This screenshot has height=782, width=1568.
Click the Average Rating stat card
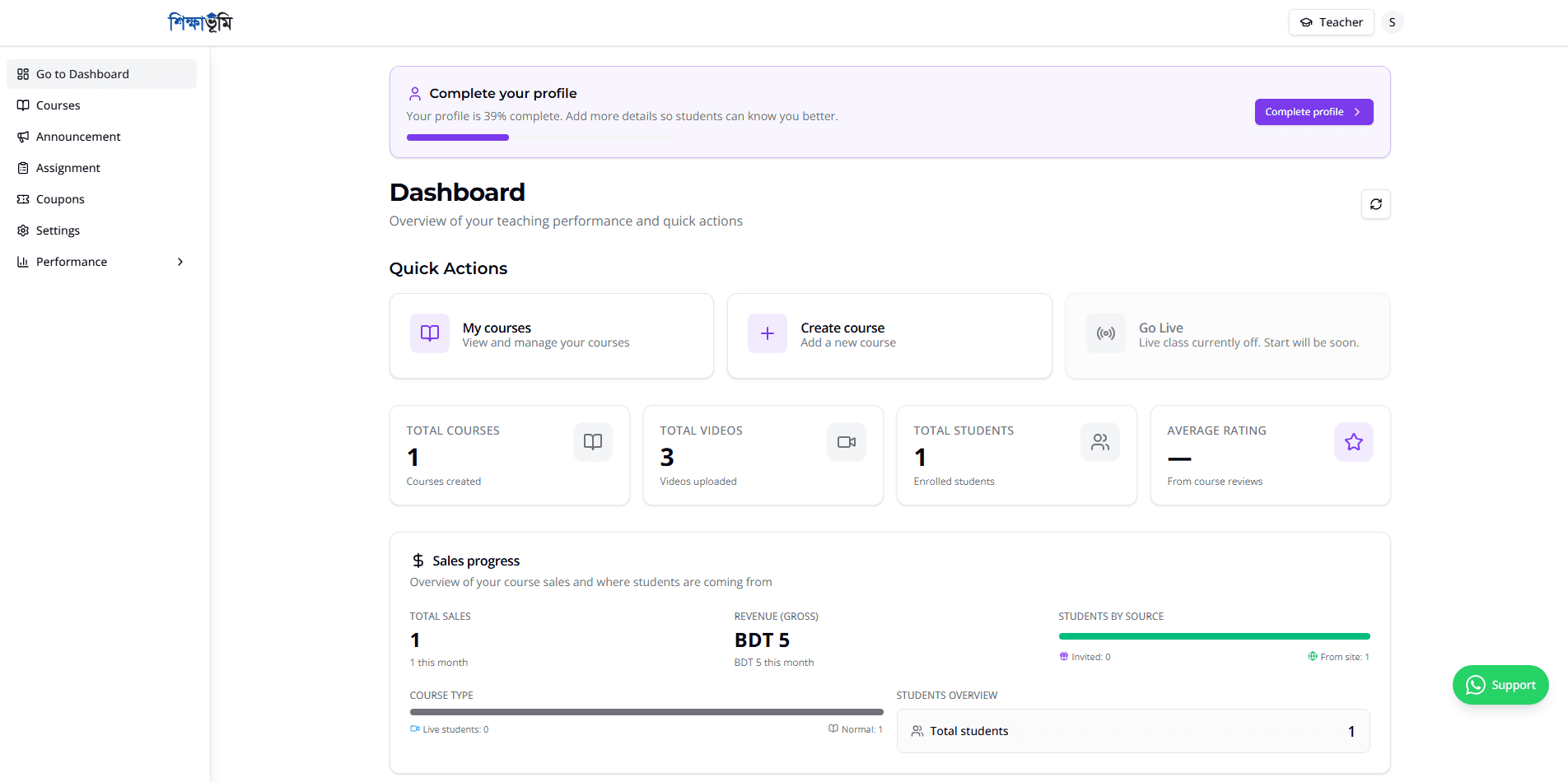pyautogui.click(x=1271, y=455)
